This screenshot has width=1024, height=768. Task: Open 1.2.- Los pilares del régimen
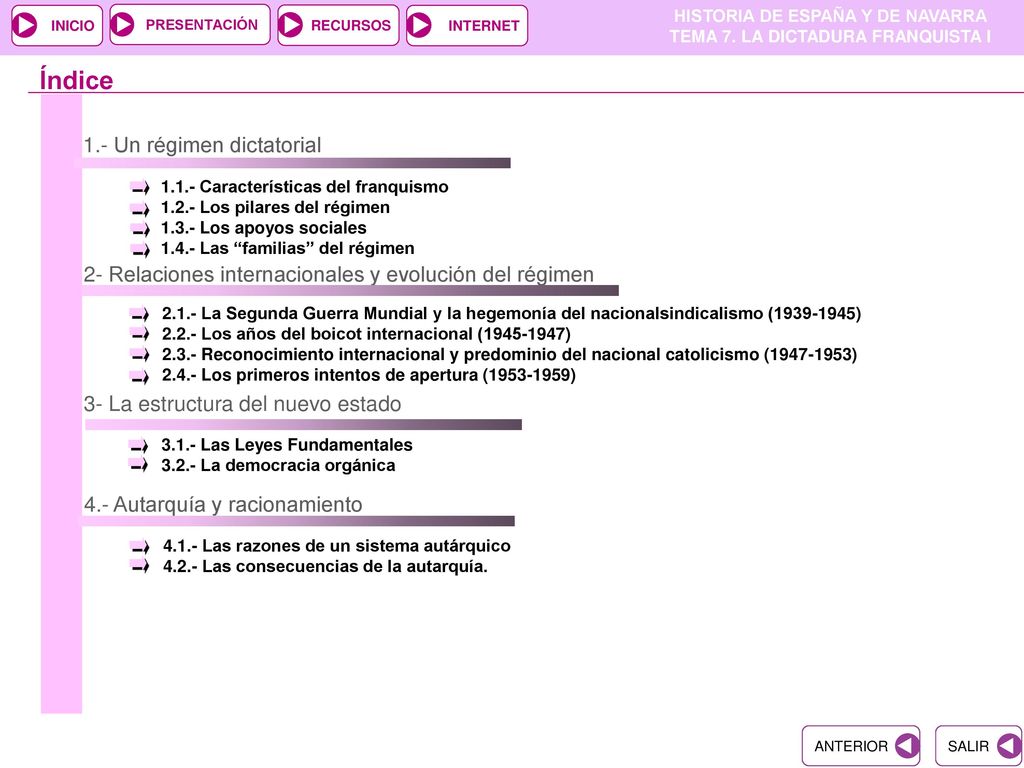[x=275, y=208]
